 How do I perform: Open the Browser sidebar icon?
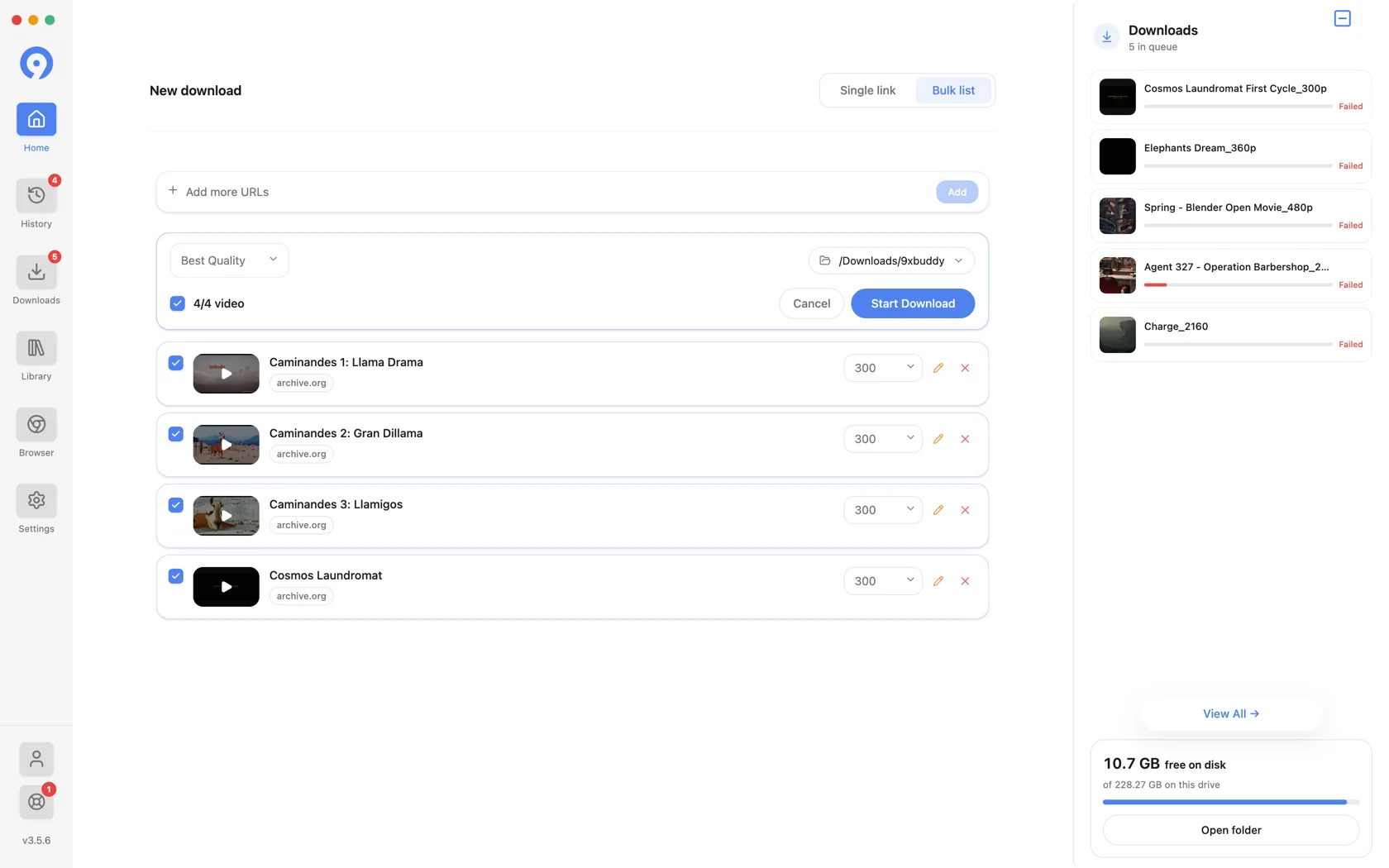(x=36, y=424)
